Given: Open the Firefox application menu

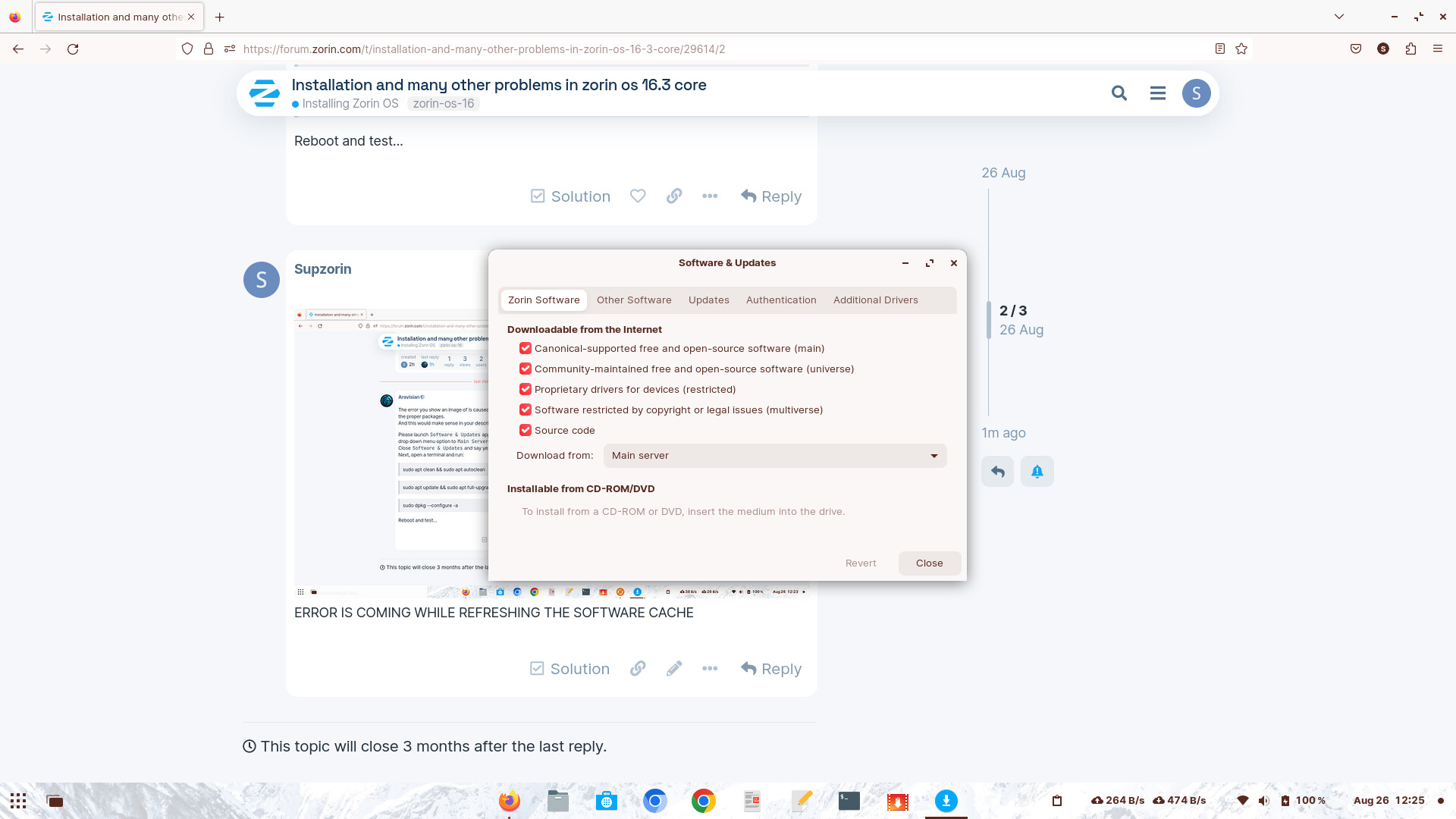Looking at the screenshot, I should [x=1438, y=49].
